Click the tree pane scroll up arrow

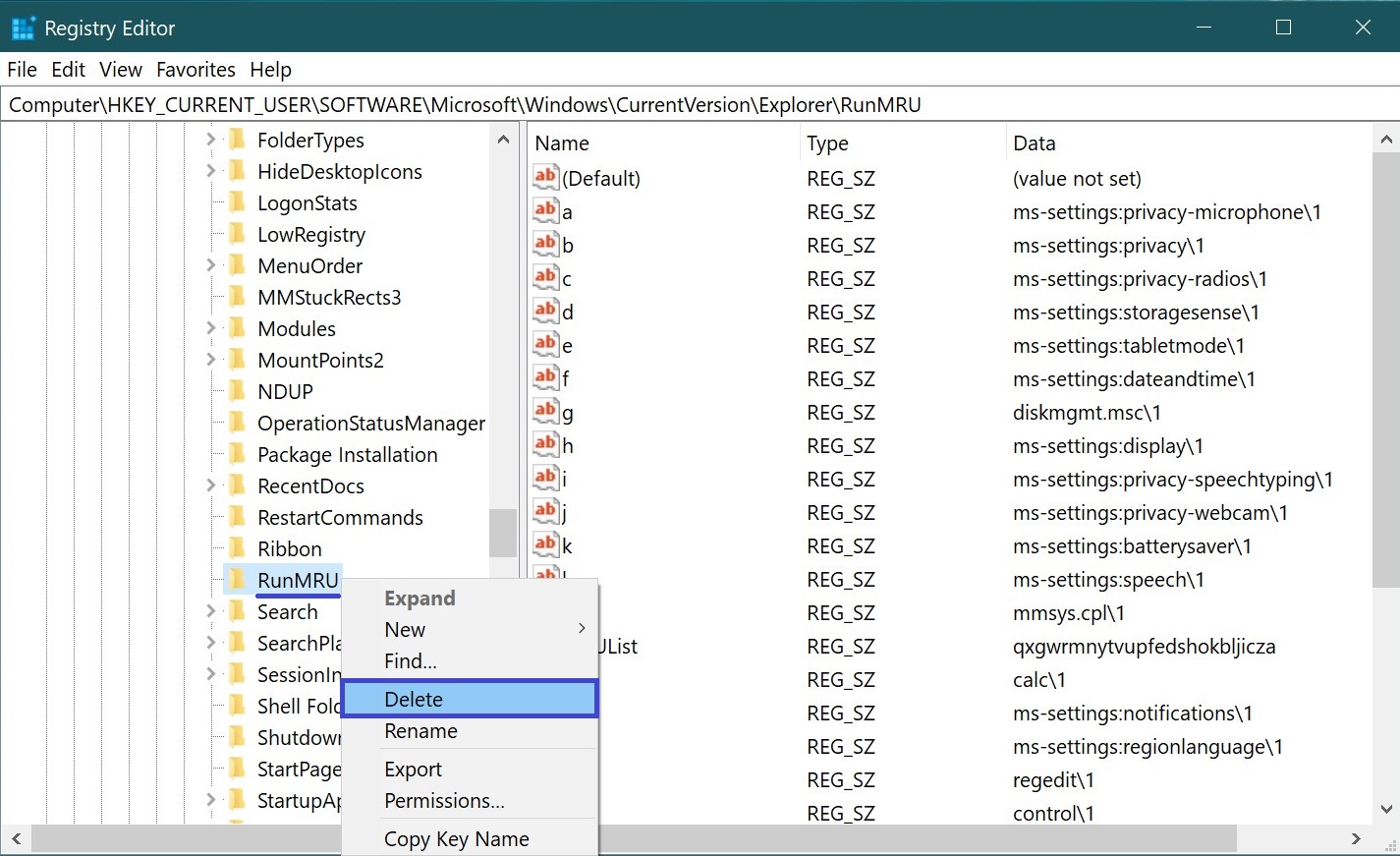pos(503,140)
